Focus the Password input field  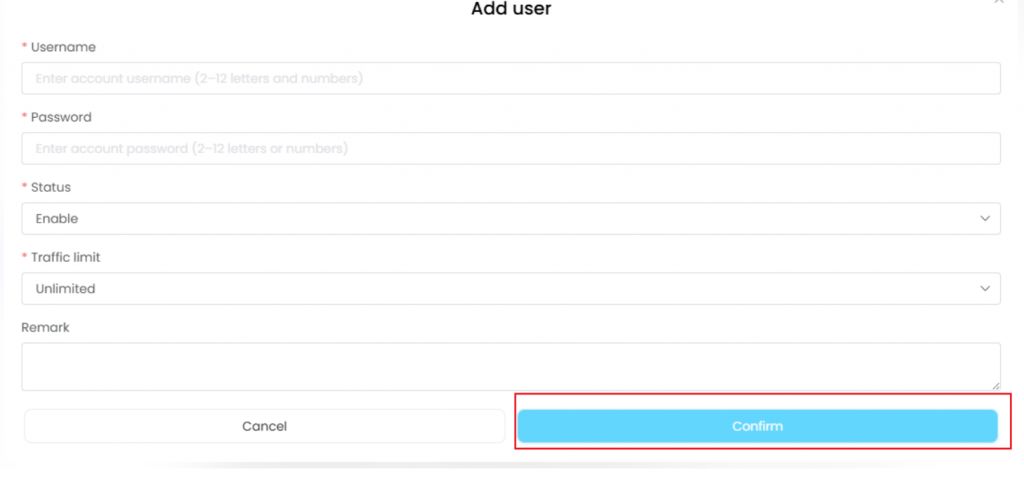[510, 148]
